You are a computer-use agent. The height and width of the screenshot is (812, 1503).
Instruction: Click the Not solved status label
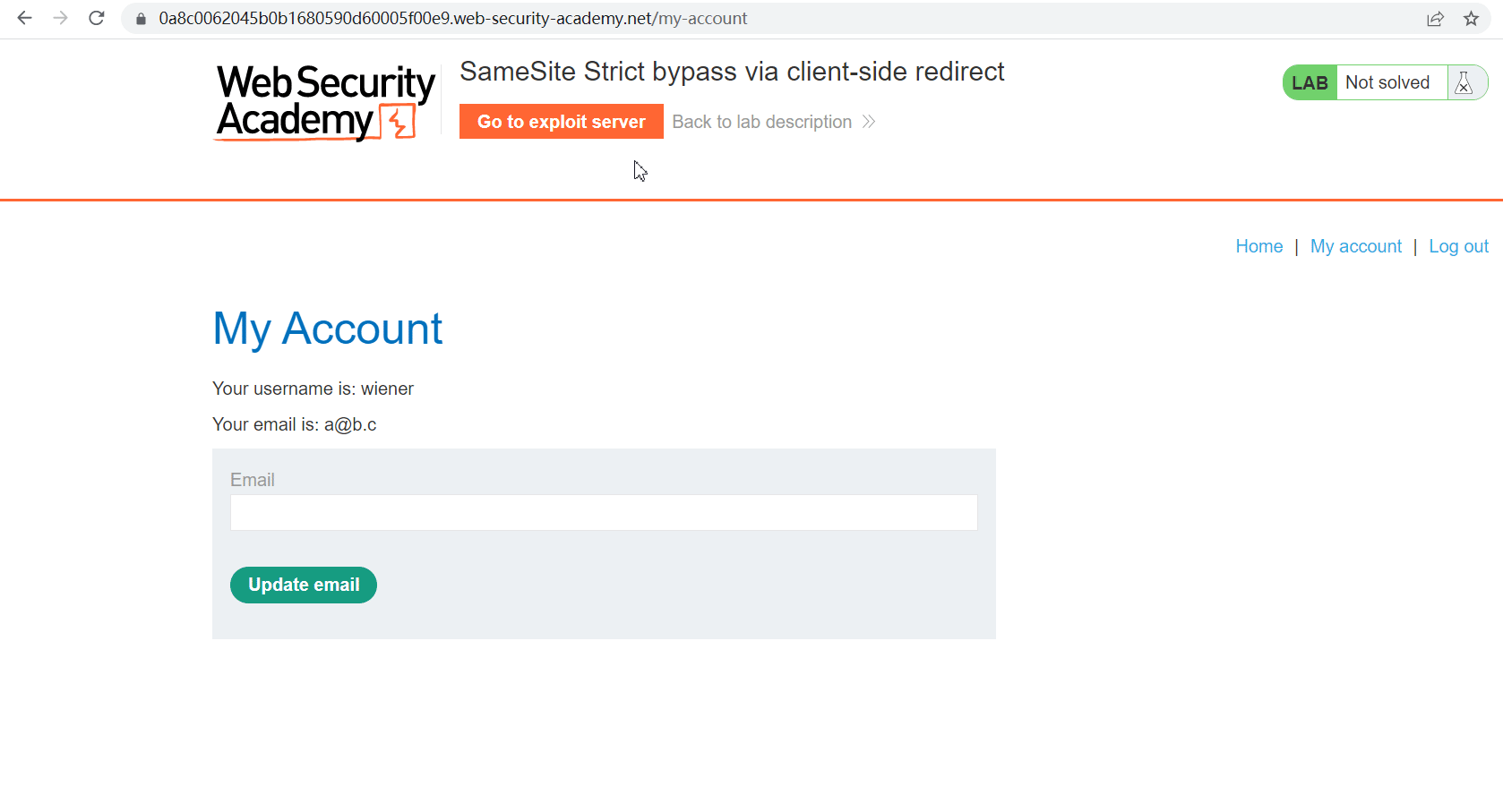1387,82
